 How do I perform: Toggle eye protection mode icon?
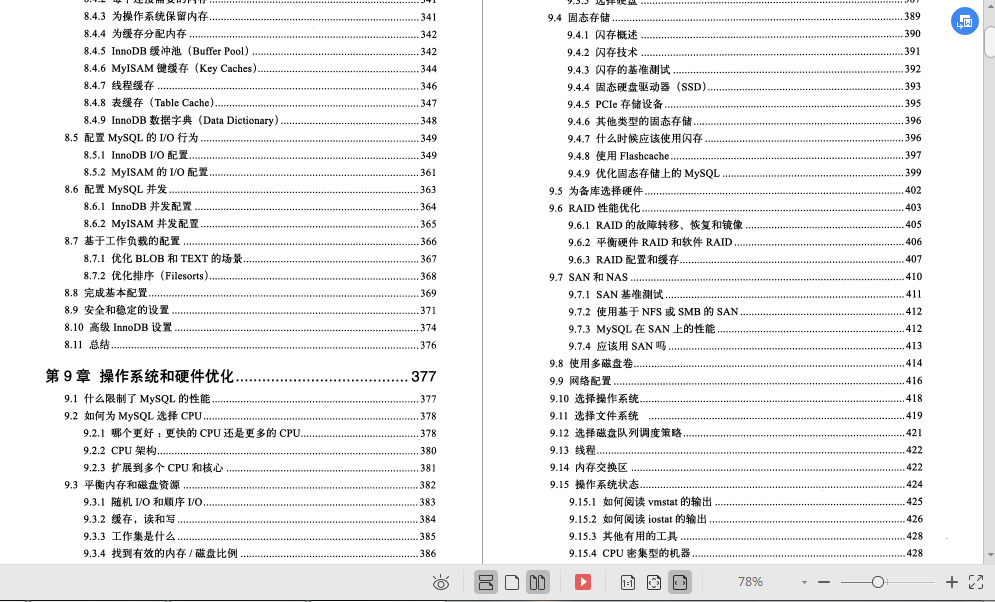(x=441, y=582)
